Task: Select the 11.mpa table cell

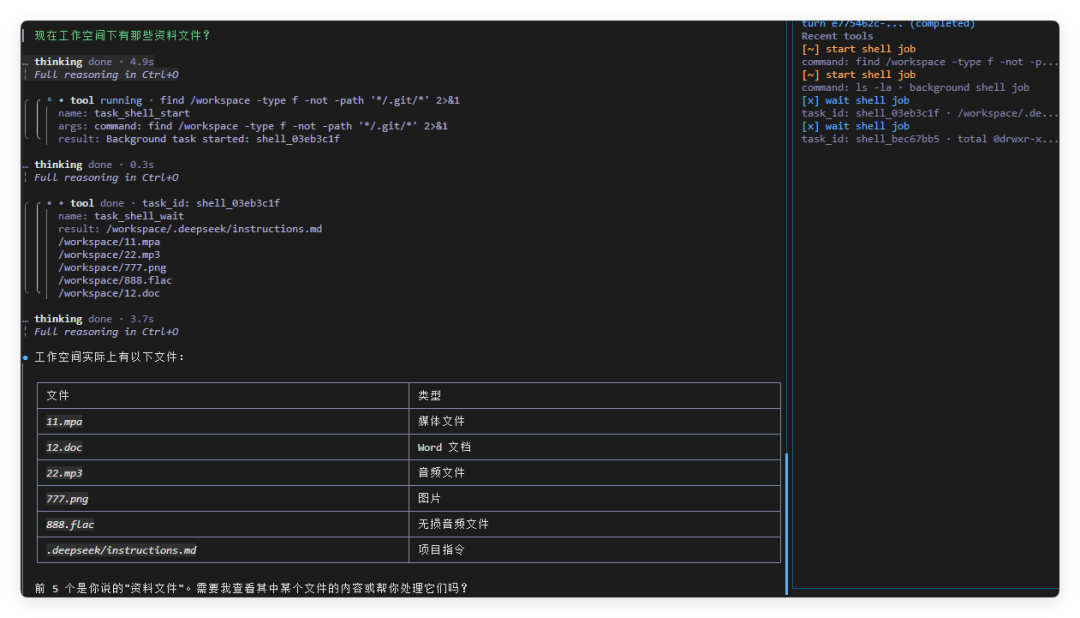Action: coord(223,422)
